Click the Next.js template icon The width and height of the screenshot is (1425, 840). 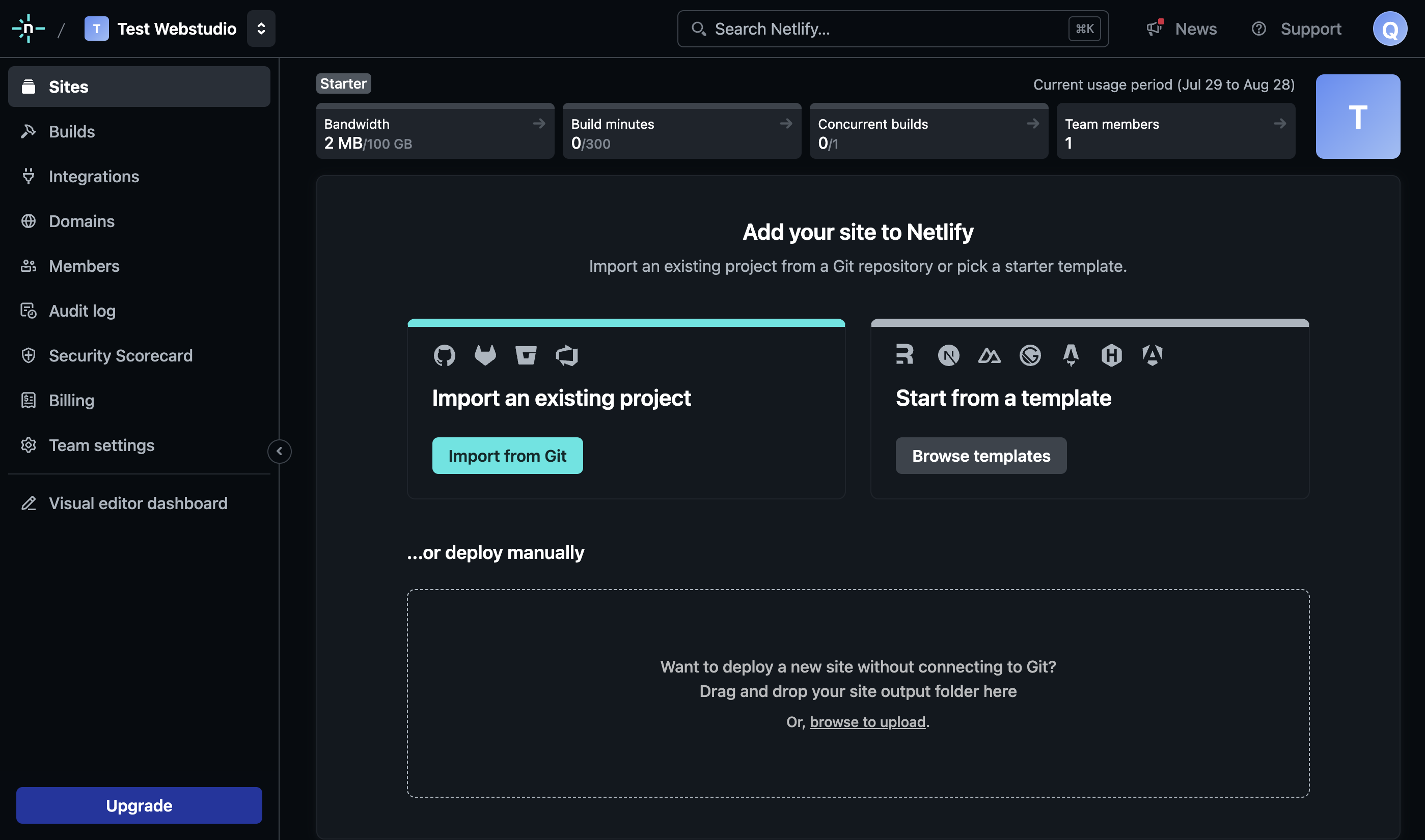coord(948,355)
